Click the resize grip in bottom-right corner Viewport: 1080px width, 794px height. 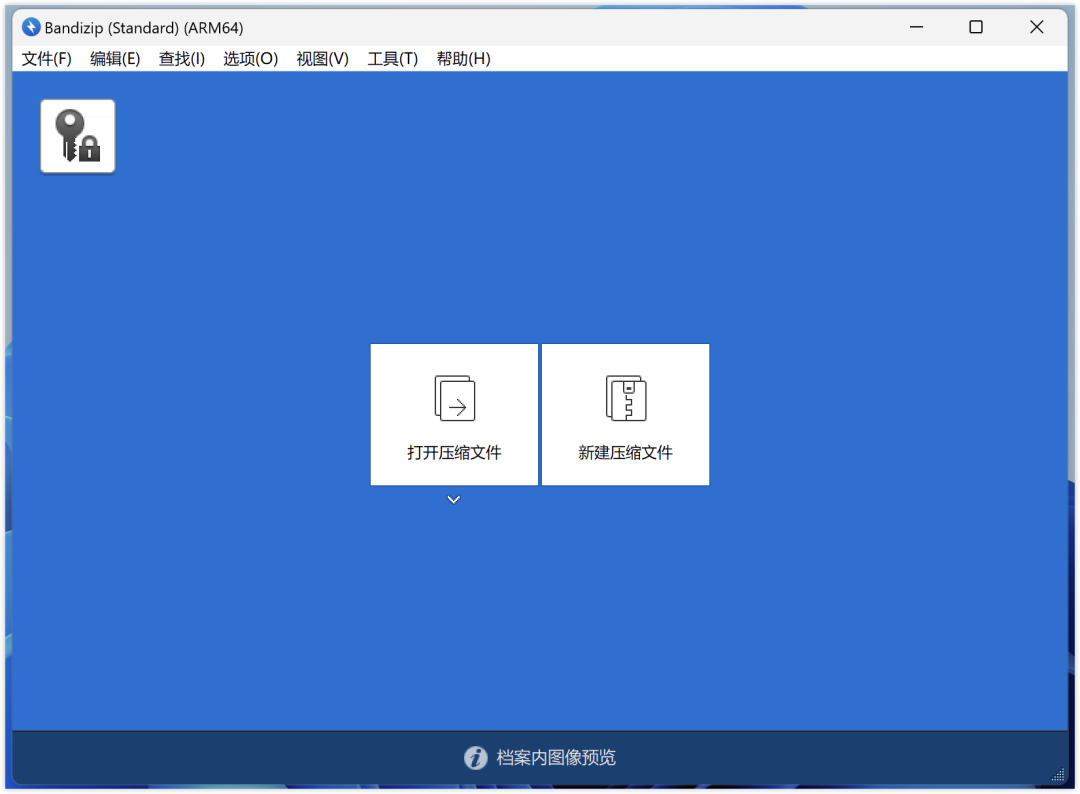tap(1059, 775)
